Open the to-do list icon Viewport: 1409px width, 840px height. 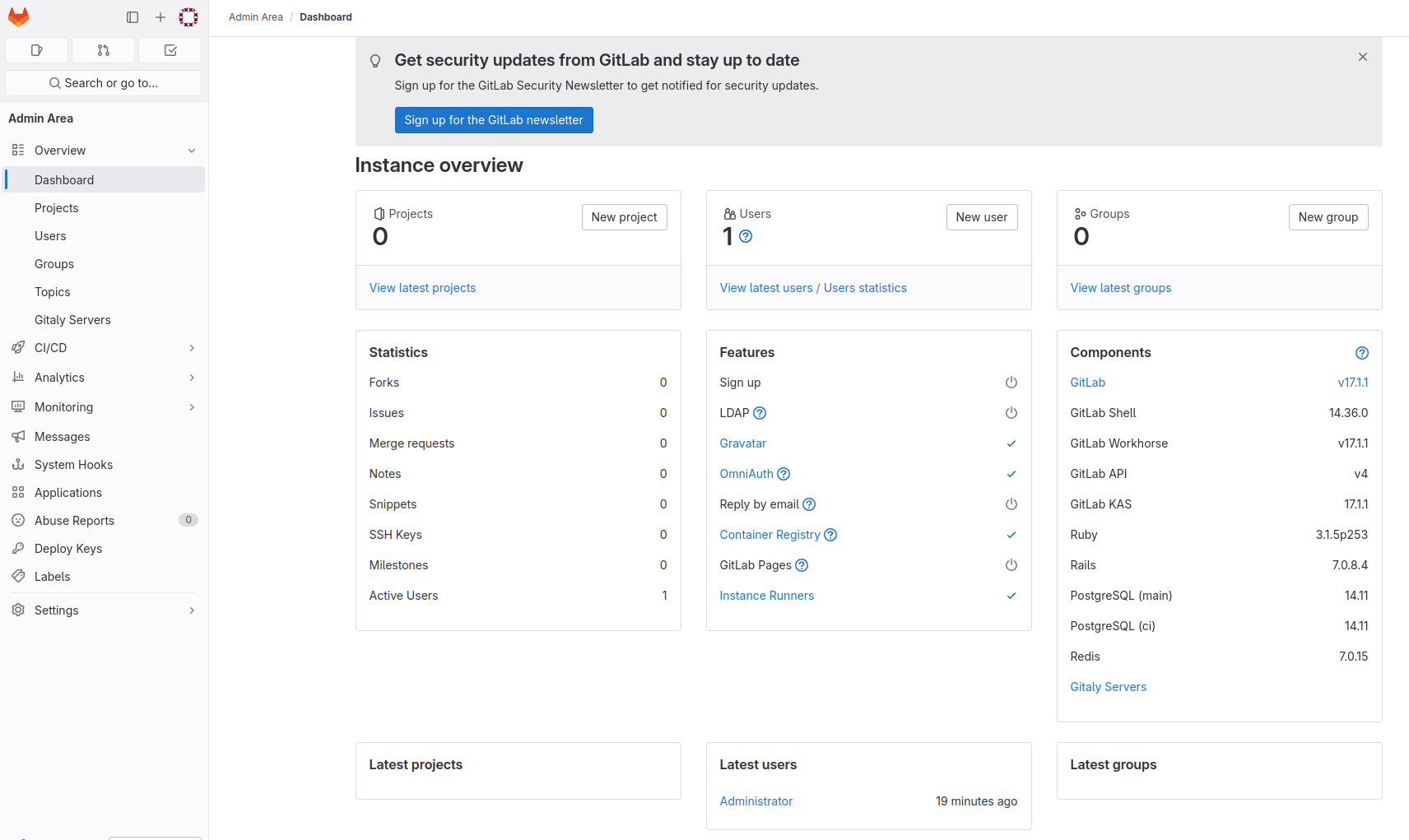point(170,50)
